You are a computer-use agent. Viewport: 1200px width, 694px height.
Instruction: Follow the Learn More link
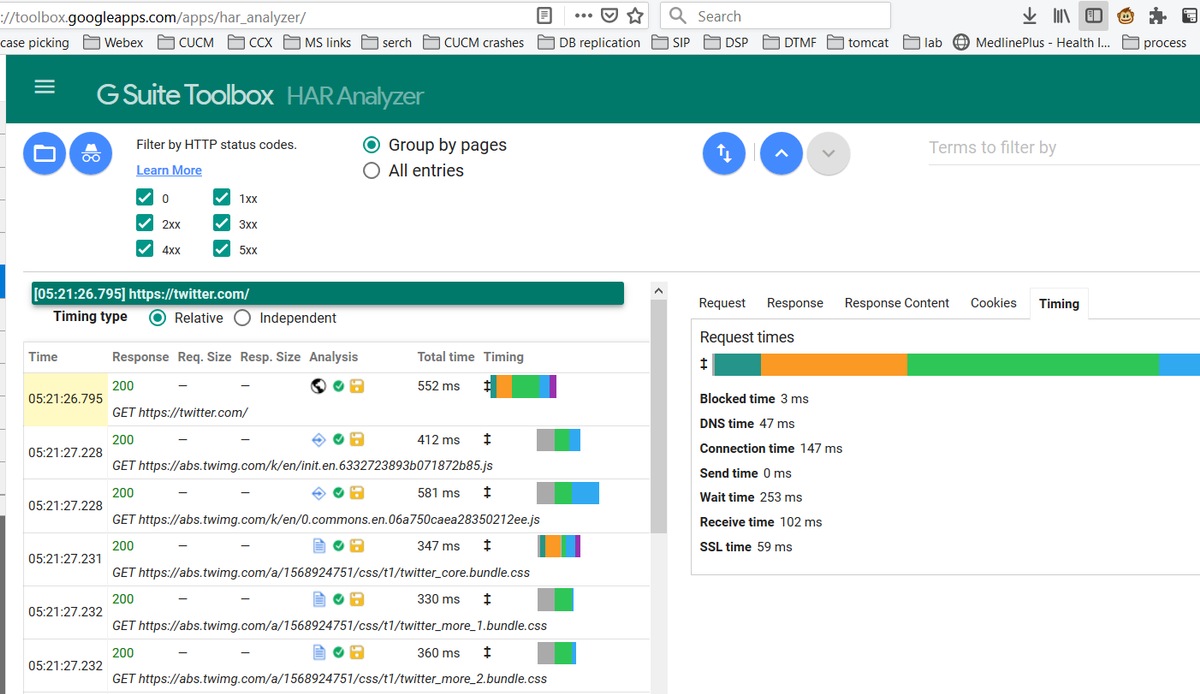pos(169,170)
